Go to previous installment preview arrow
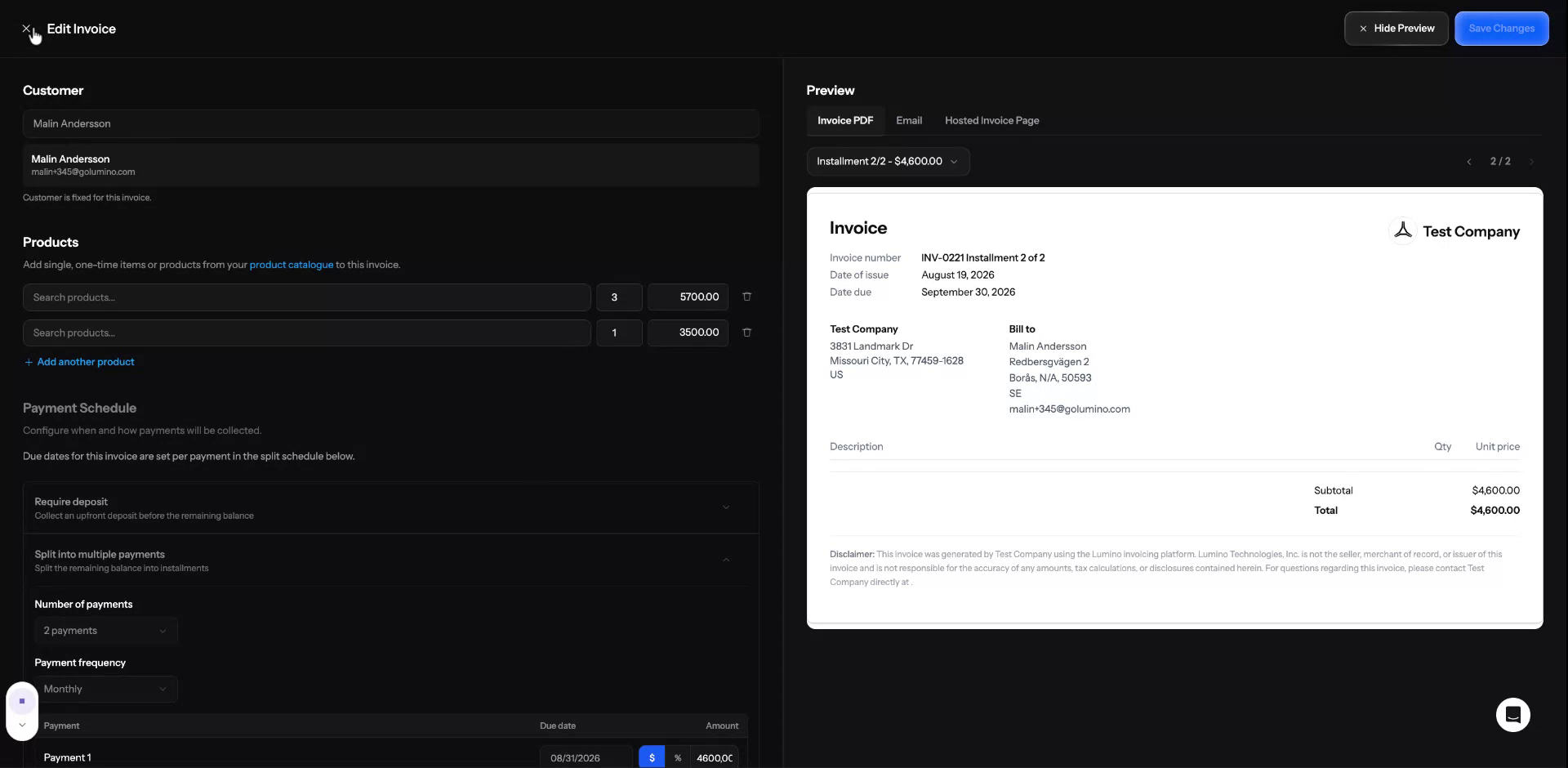The height and width of the screenshot is (768, 1568). (1468, 162)
